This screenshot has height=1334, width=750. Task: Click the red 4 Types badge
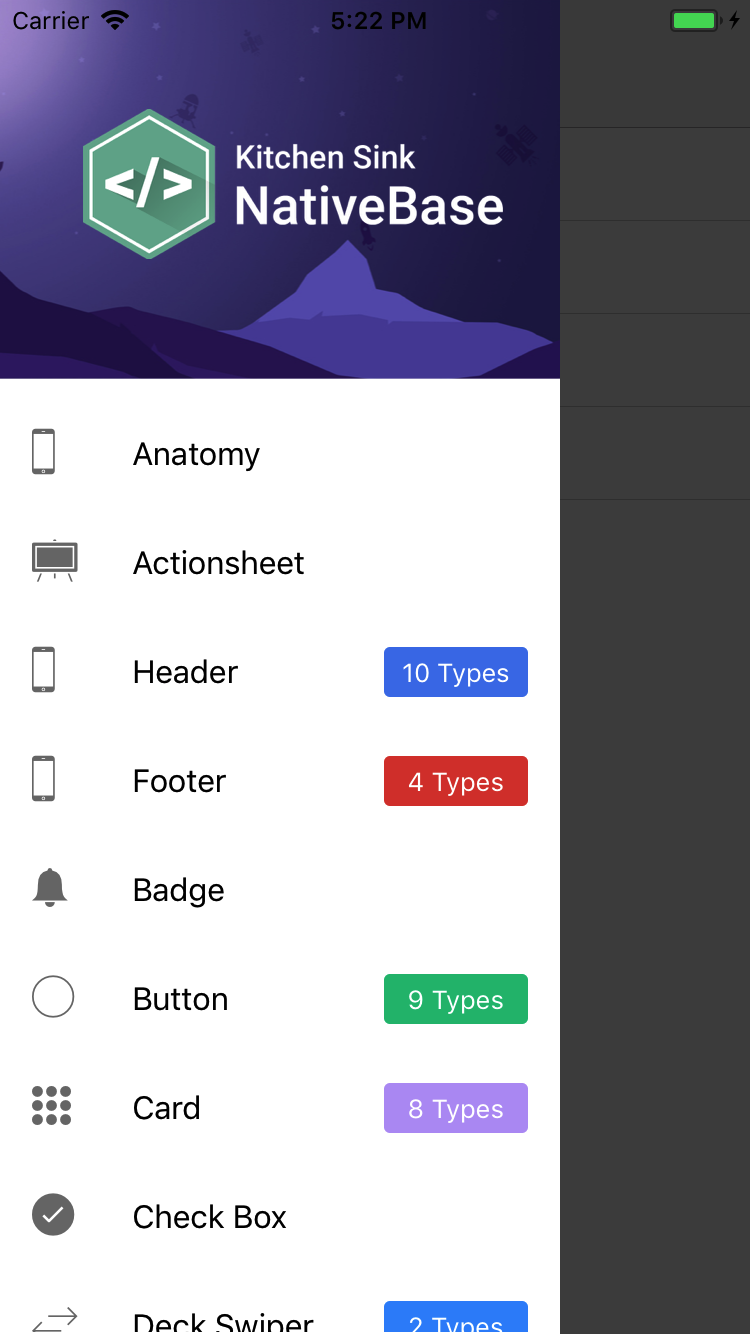[x=456, y=781]
